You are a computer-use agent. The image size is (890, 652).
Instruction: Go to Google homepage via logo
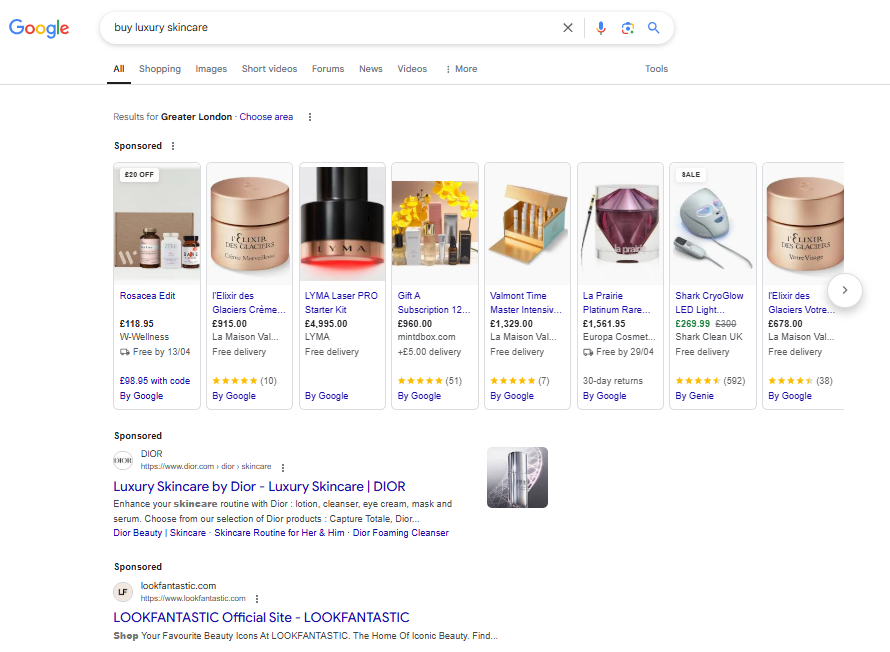tap(39, 28)
